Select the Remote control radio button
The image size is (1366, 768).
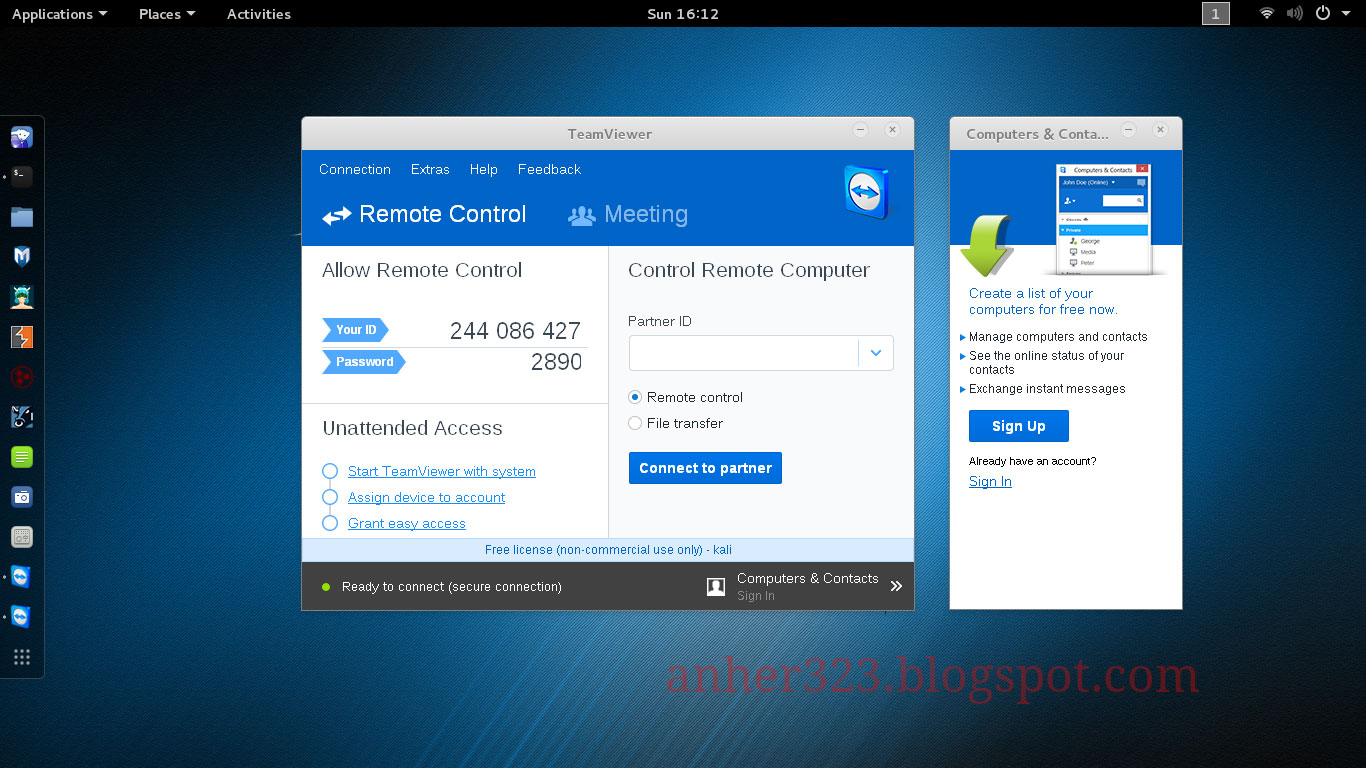635,397
